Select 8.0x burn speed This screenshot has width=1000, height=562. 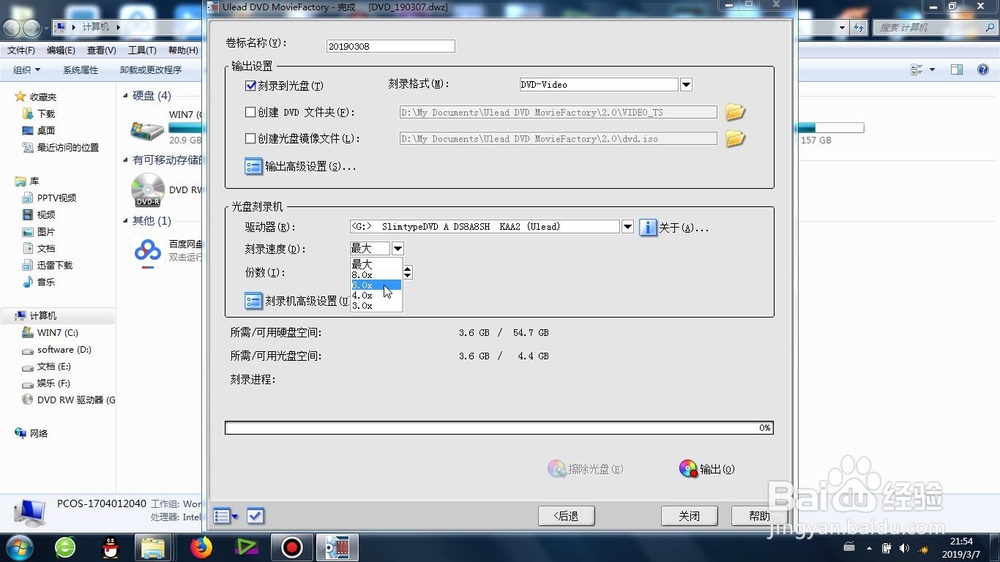click(376, 275)
